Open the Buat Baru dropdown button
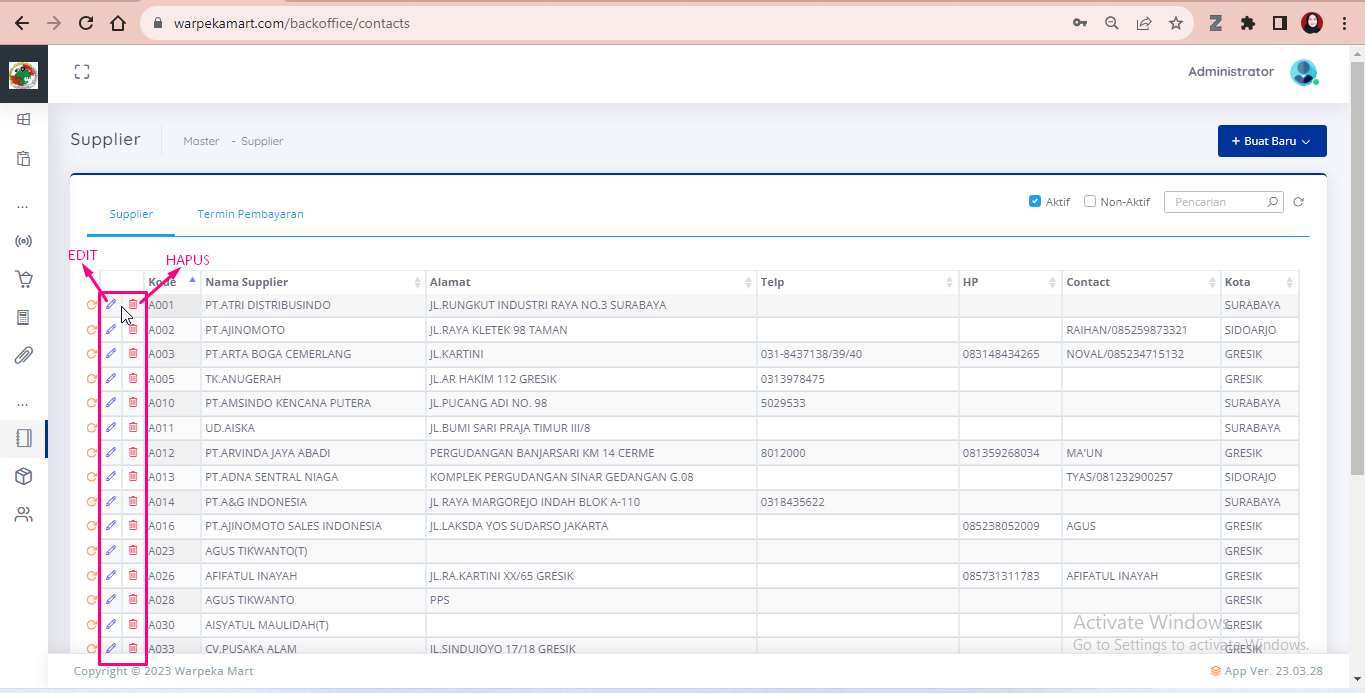1365x693 pixels. click(x=1272, y=141)
